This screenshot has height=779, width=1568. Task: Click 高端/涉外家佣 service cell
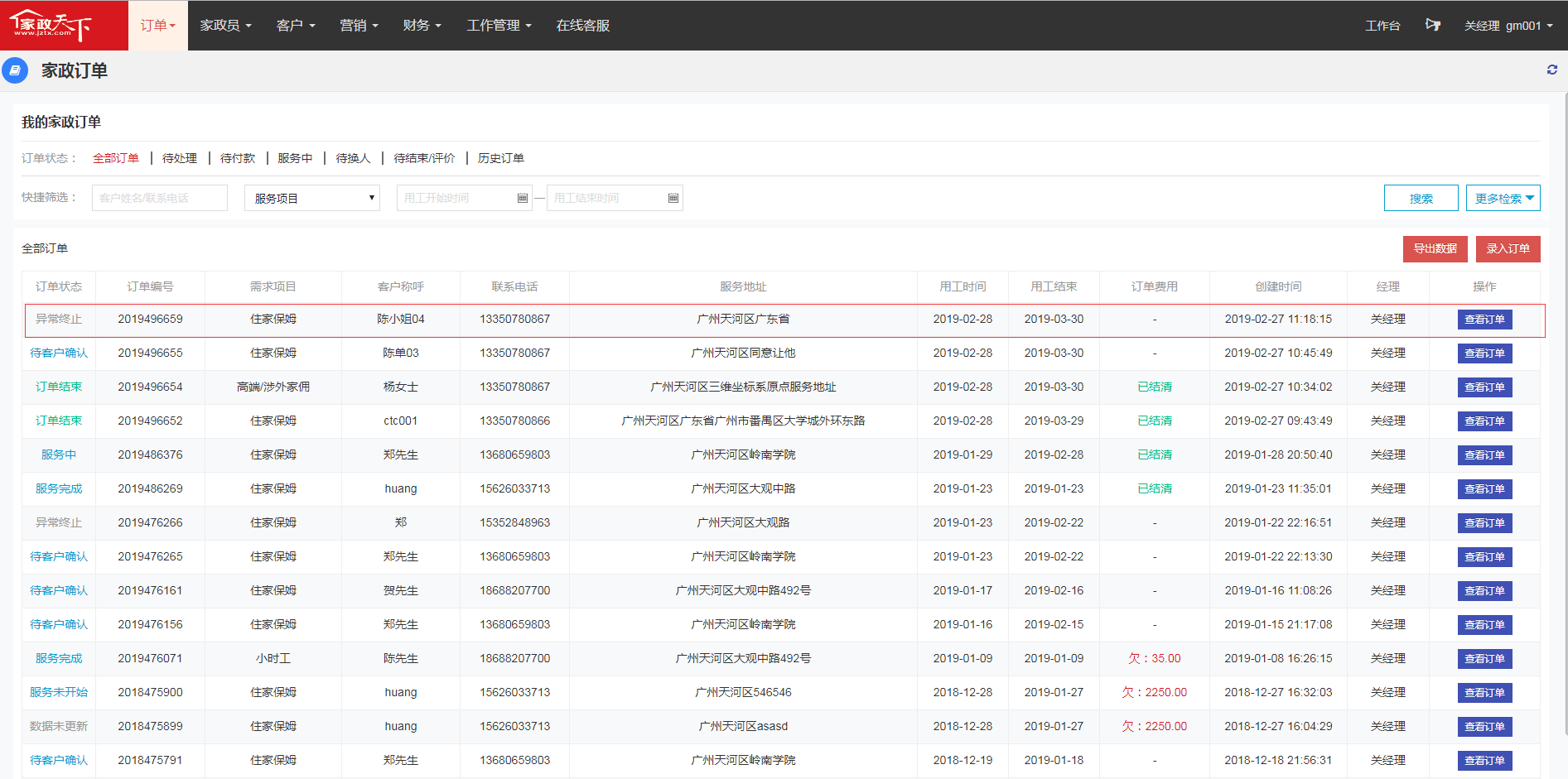(x=273, y=387)
